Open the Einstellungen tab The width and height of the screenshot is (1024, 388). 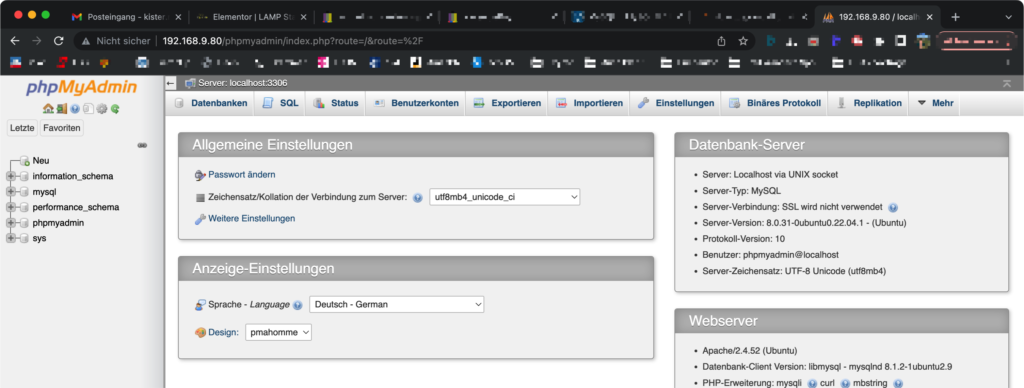point(676,103)
